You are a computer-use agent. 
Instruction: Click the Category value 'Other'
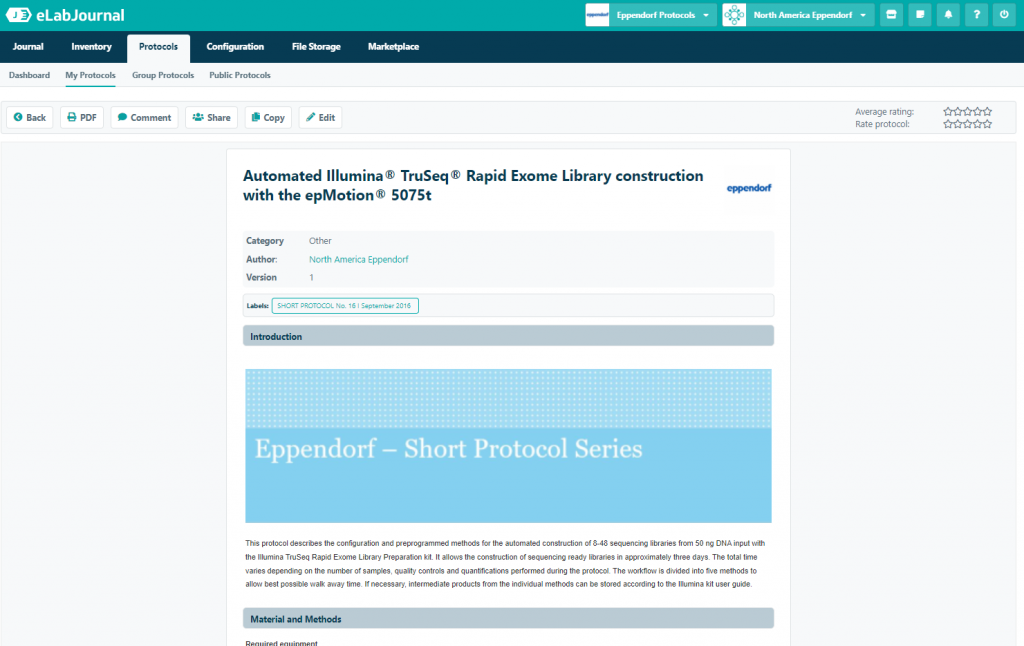(x=320, y=241)
